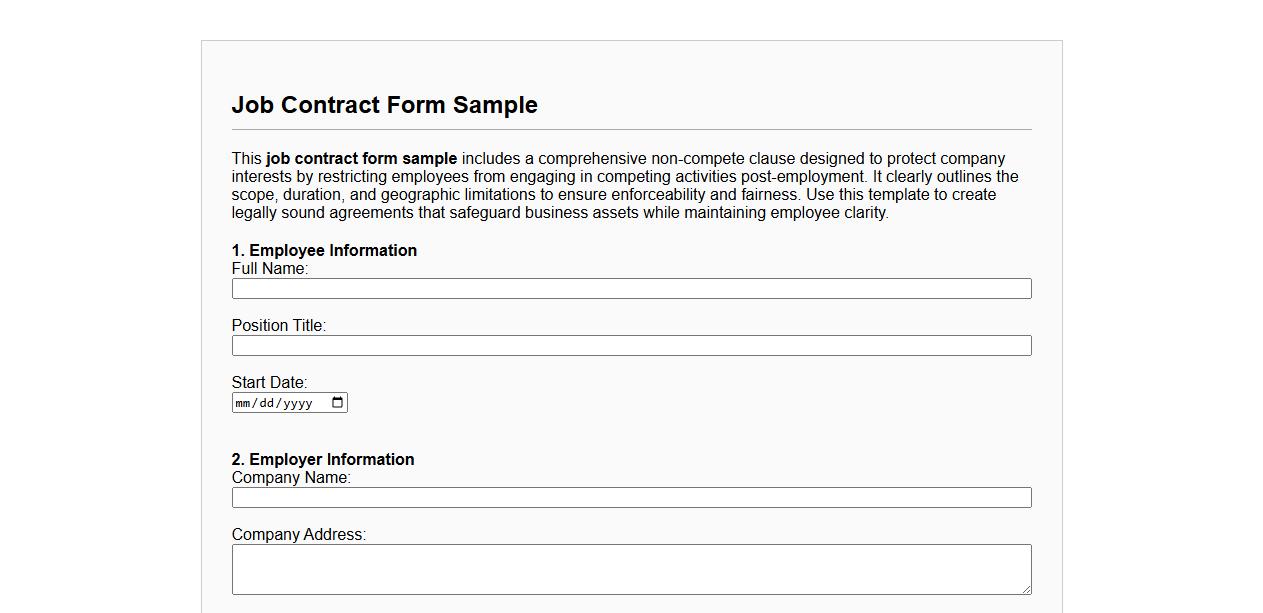Click the Job Contract Form Sample heading
Screen dimensions: 1263x613
pos(384,105)
